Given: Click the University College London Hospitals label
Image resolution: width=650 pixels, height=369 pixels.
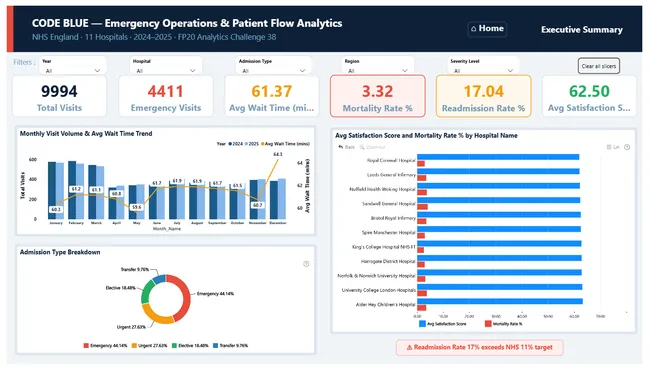Looking at the screenshot, I should pyautogui.click(x=378, y=290).
